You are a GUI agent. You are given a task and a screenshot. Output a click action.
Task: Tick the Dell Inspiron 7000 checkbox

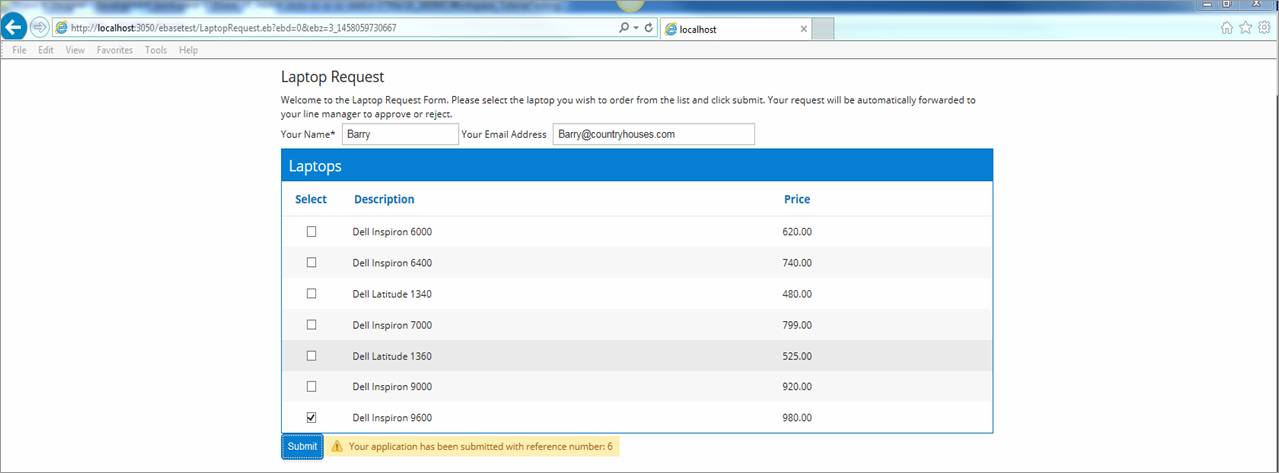click(311, 325)
